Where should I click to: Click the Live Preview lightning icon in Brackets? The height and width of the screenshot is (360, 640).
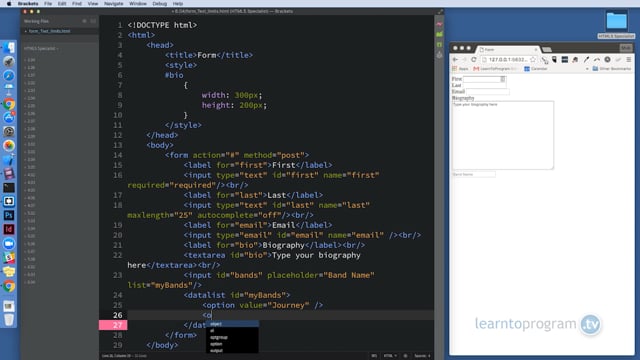pos(439,24)
